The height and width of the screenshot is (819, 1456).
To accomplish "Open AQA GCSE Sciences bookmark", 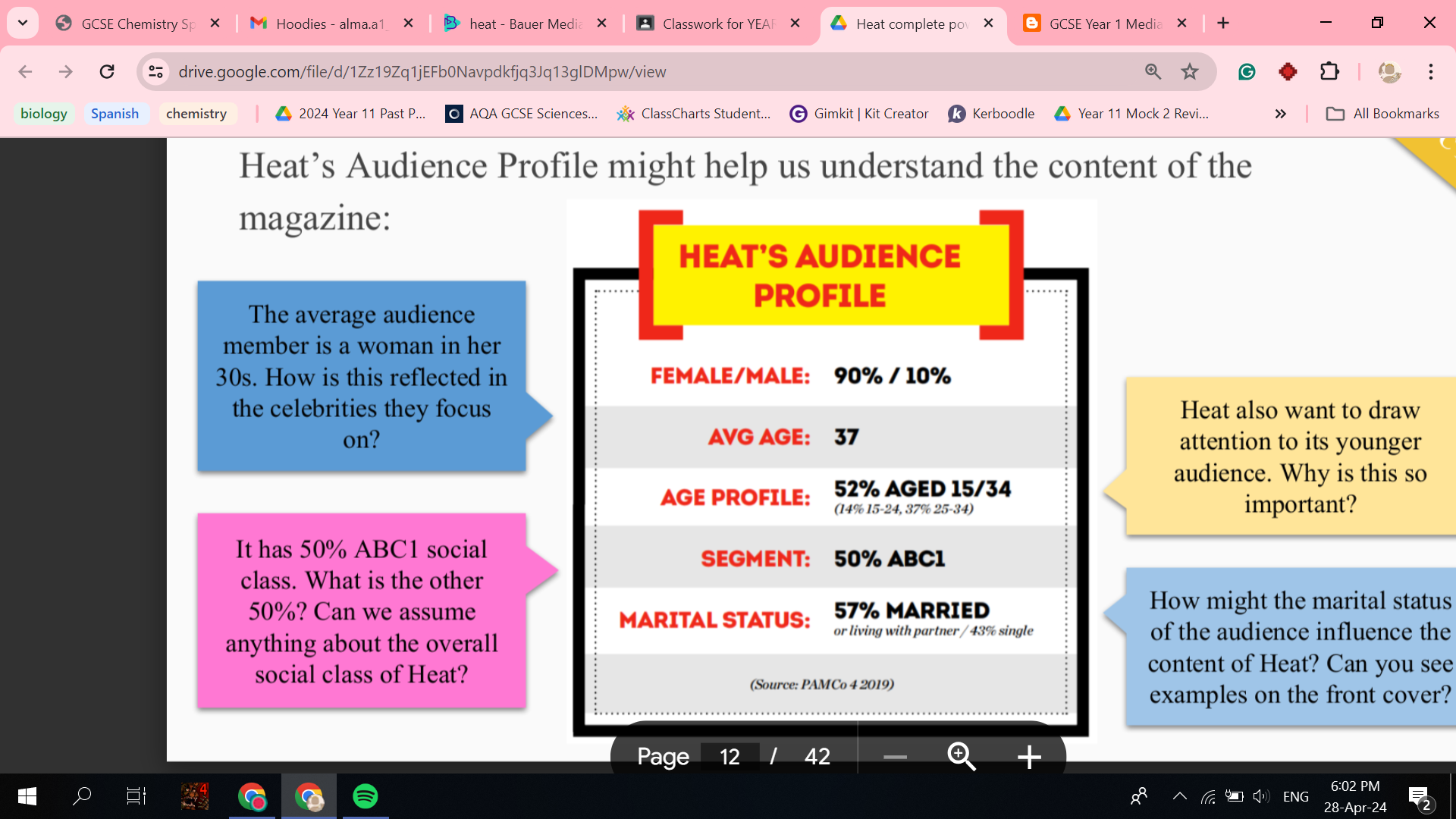I will (522, 114).
